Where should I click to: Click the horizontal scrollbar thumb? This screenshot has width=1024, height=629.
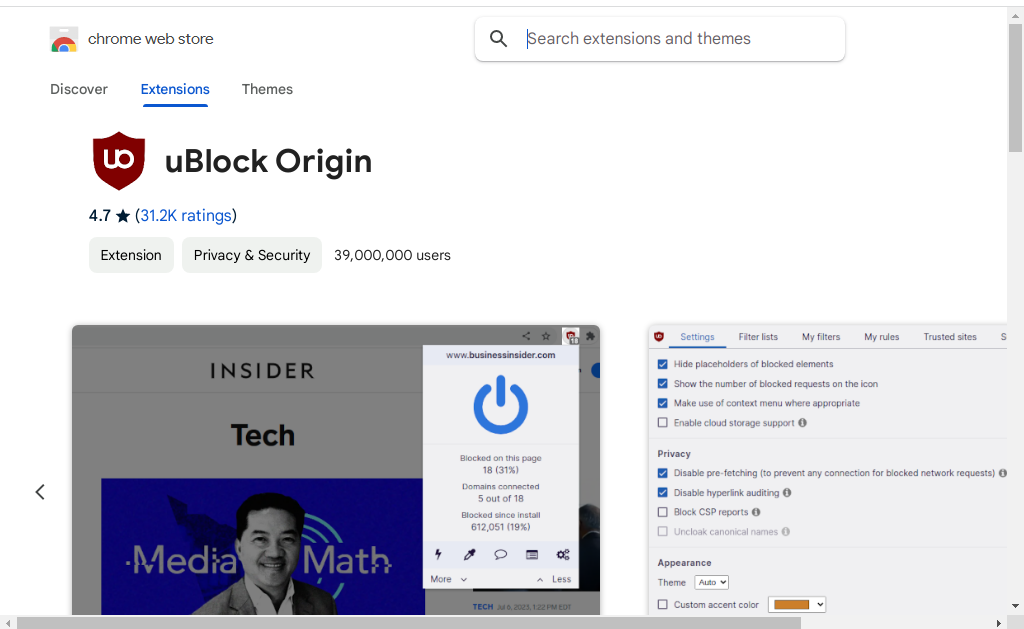pos(409,623)
